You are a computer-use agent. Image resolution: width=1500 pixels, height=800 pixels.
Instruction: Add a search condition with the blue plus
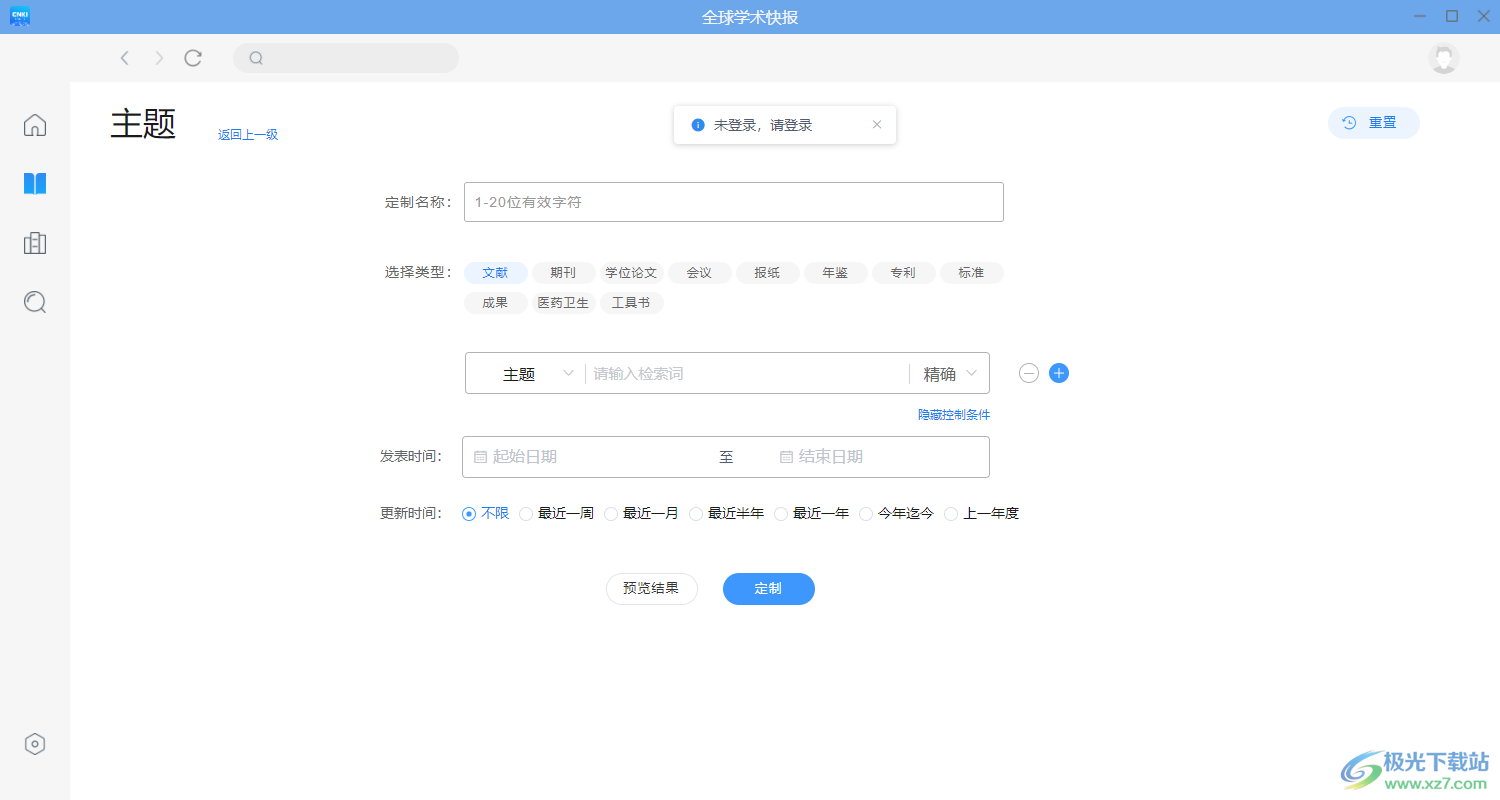pyautogui.click(x=1058, y=372)
